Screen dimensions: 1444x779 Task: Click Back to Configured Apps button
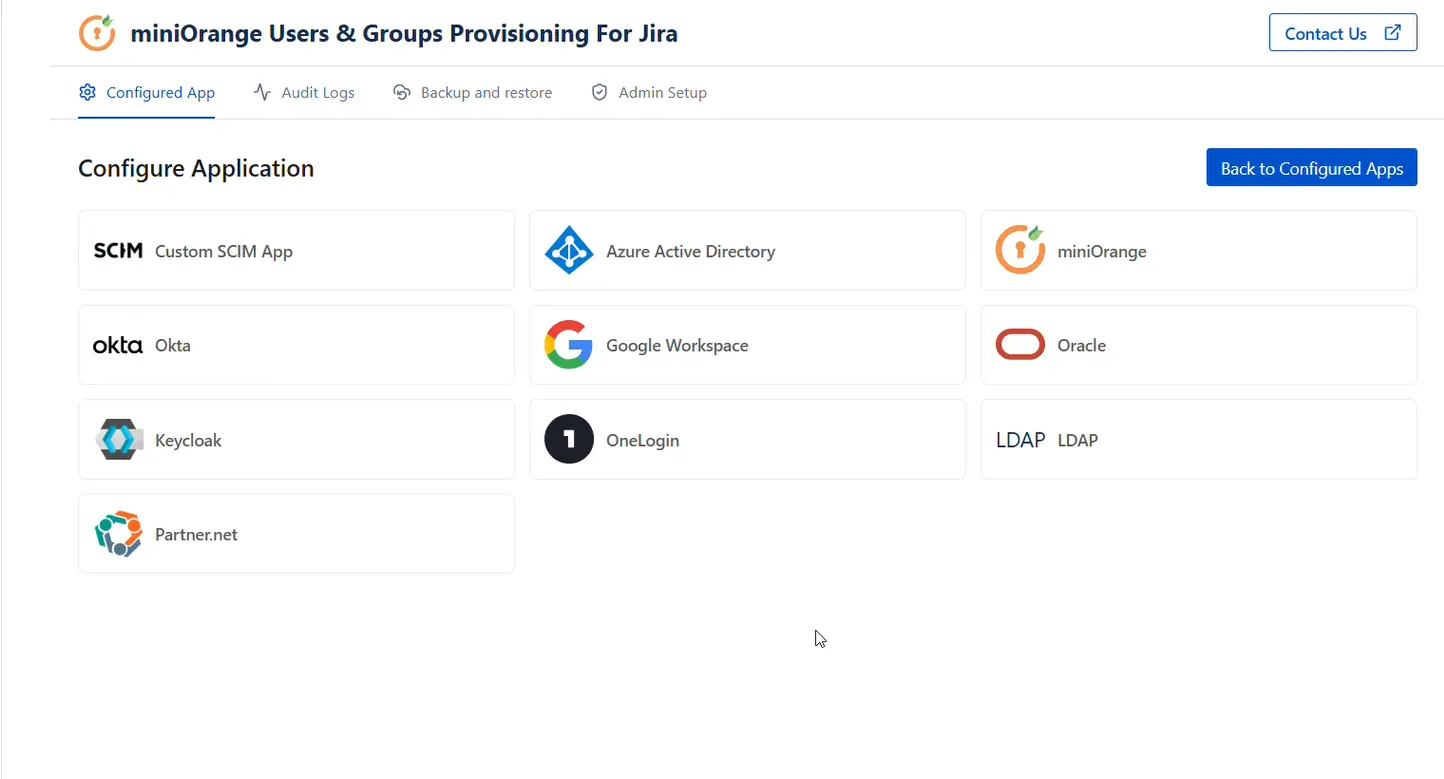(1312, 168)
